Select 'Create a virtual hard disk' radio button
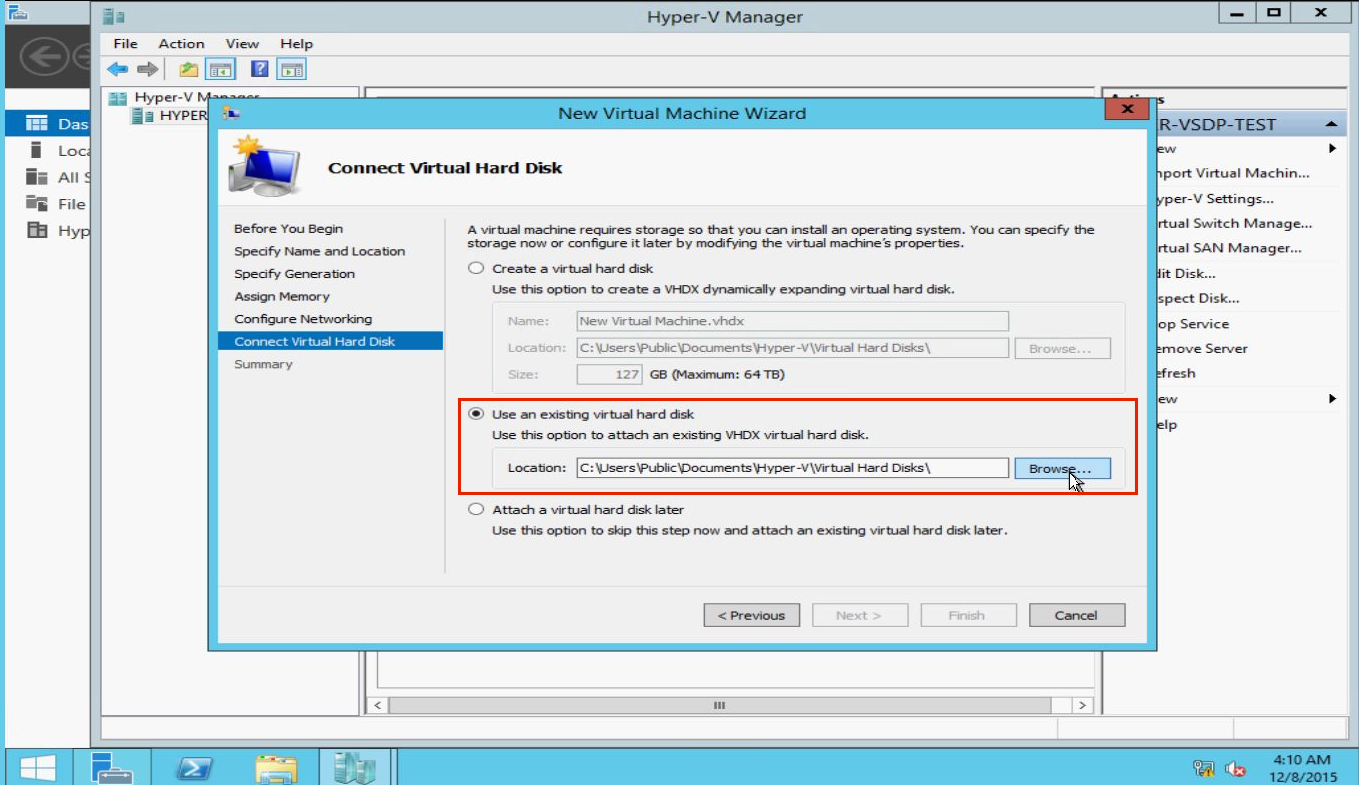This screenshot has height=785, width=1359. point(476,269)
